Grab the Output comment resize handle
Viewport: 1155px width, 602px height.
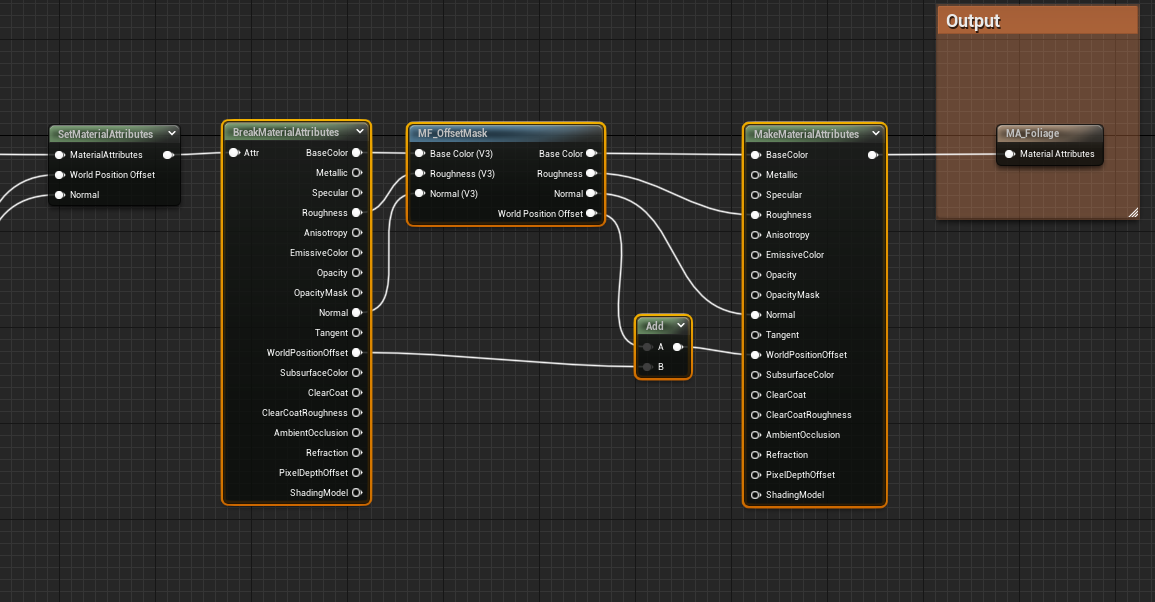(x=1133, y=213)
